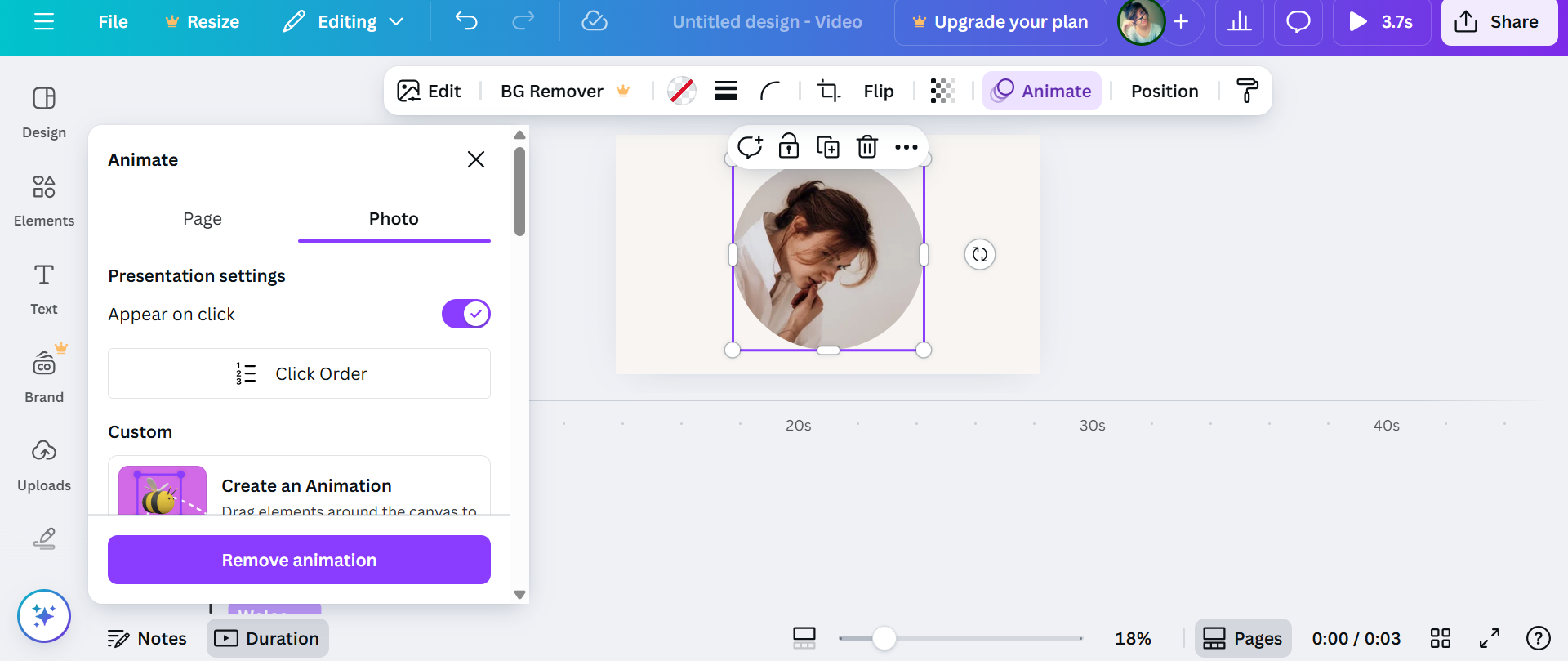Open the File menu
Screen dimensions: 1568x661
click(113, 22)
